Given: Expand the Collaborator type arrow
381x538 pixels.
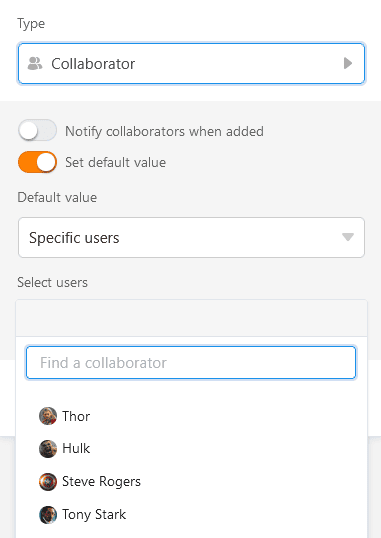Looking at the screenshot, I should [348, 63].
